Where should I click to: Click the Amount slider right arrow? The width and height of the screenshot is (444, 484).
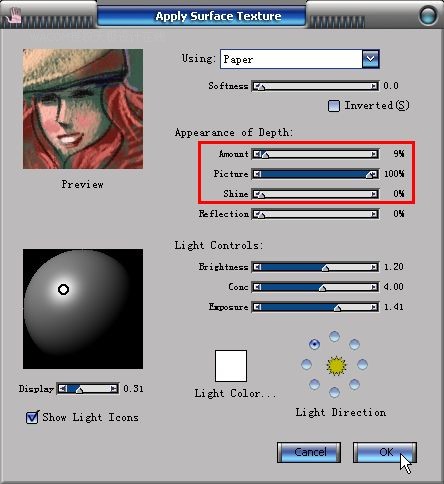tap(374, 154)
